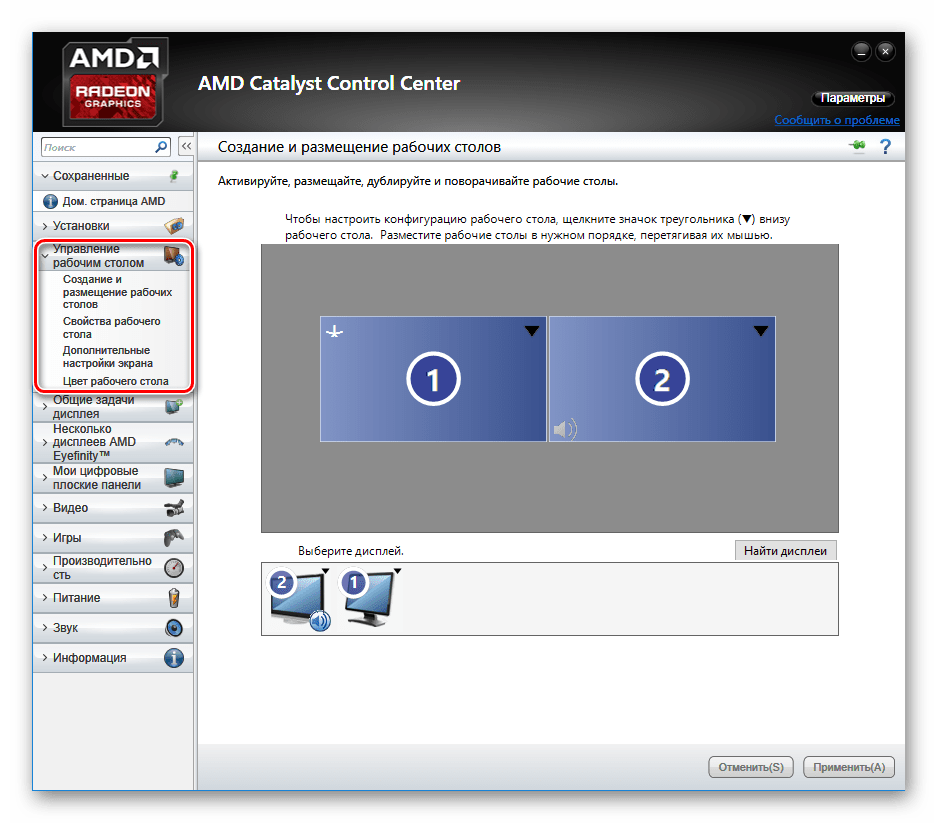
Task: Select display 1 monitor icon in list
Action: [x=369, y=598]
